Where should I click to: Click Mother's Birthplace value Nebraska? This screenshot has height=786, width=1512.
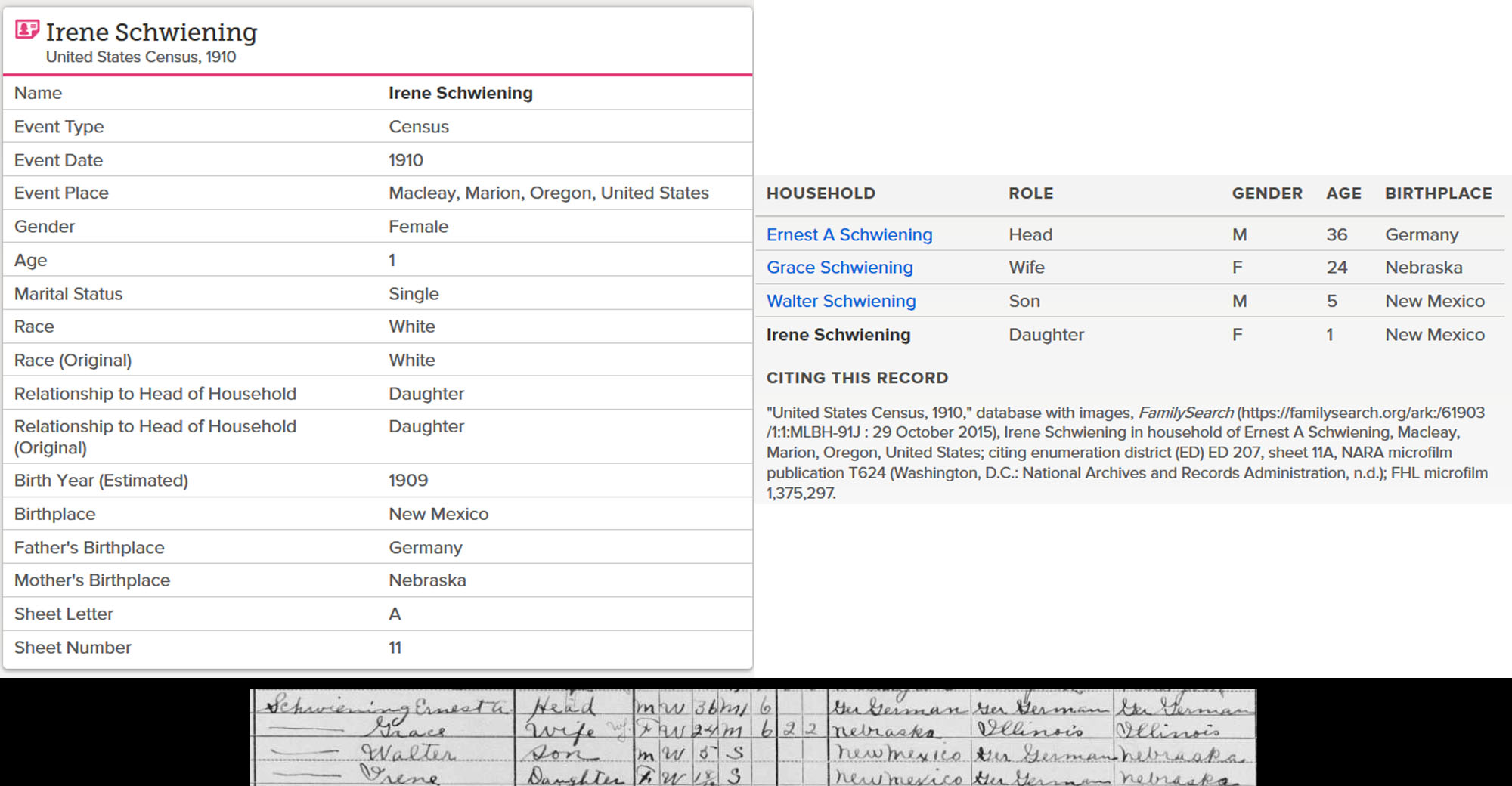[427, 580]
